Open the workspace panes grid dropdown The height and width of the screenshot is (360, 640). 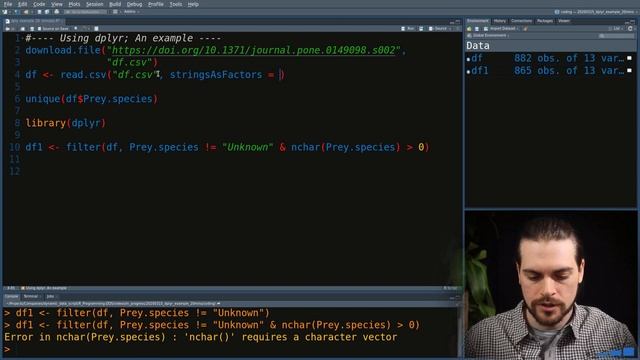116,12
